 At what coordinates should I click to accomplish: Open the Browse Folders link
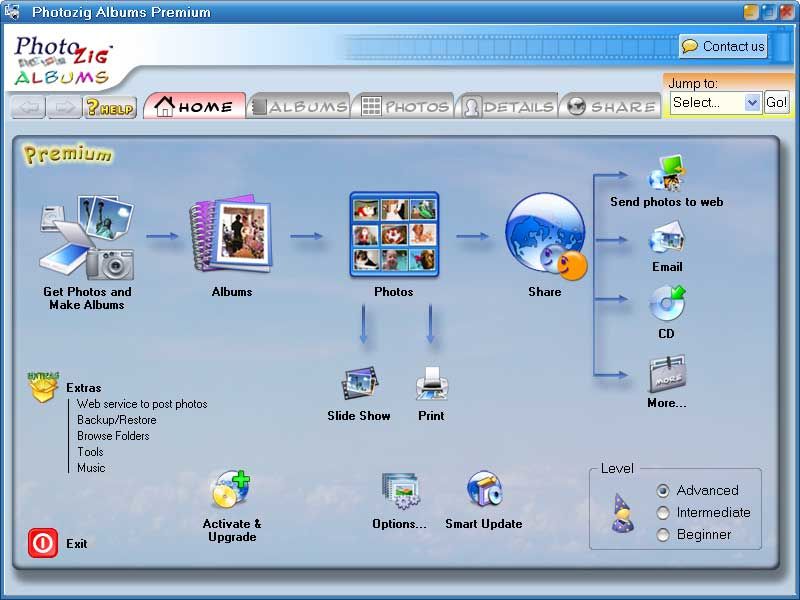coord(113,436)
